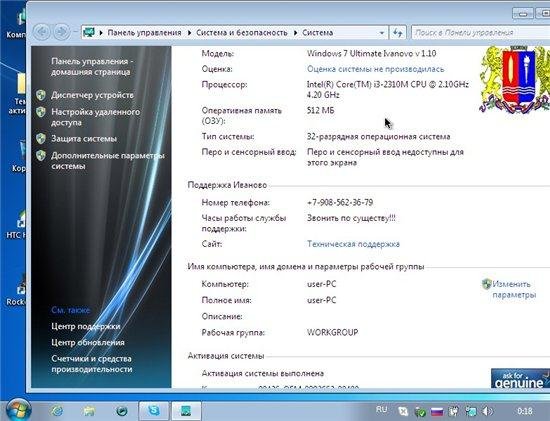
Task: Open Дополнительные параметры системы
Action: [108, 161]
